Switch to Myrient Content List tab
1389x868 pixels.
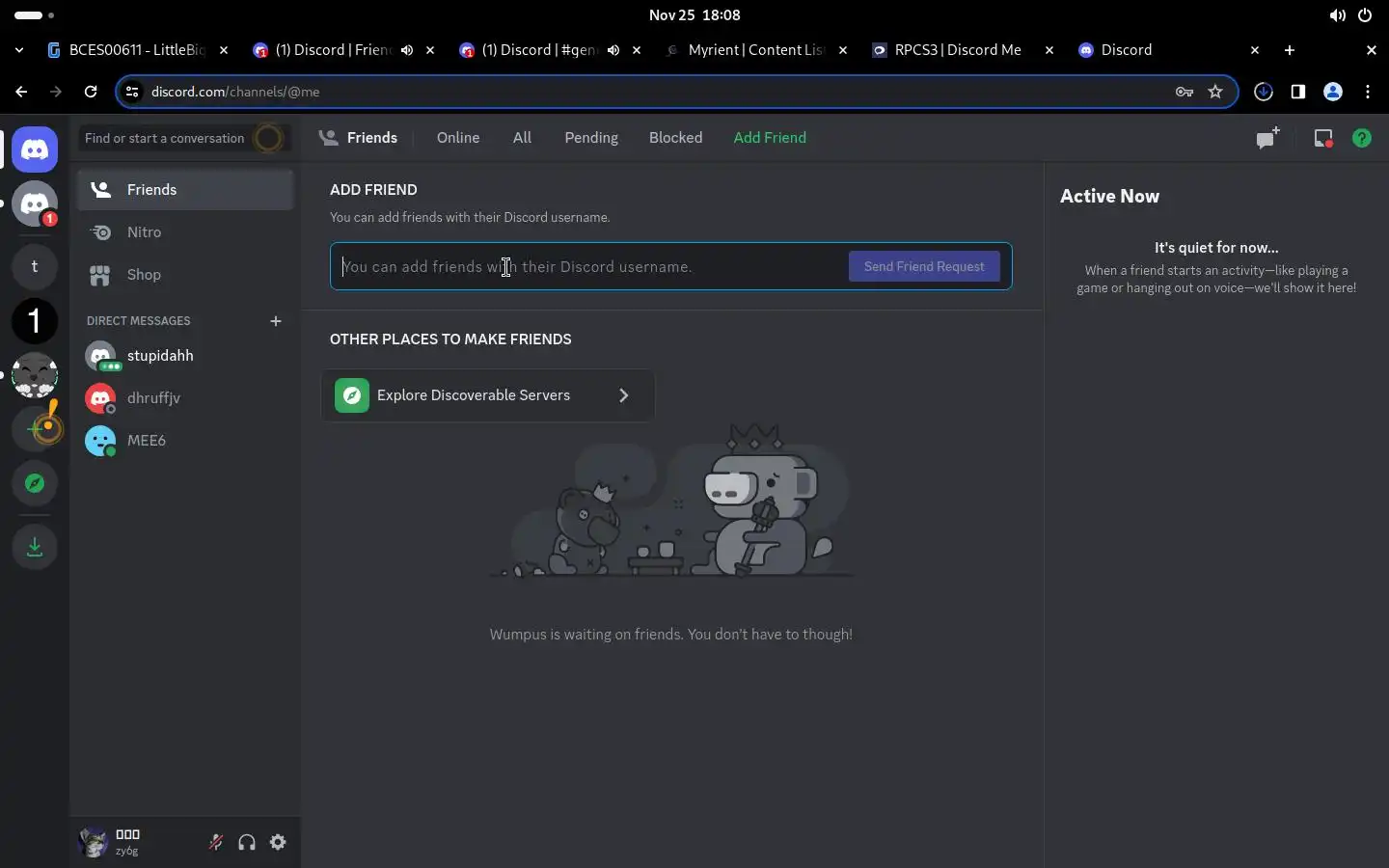coord(756,50)
